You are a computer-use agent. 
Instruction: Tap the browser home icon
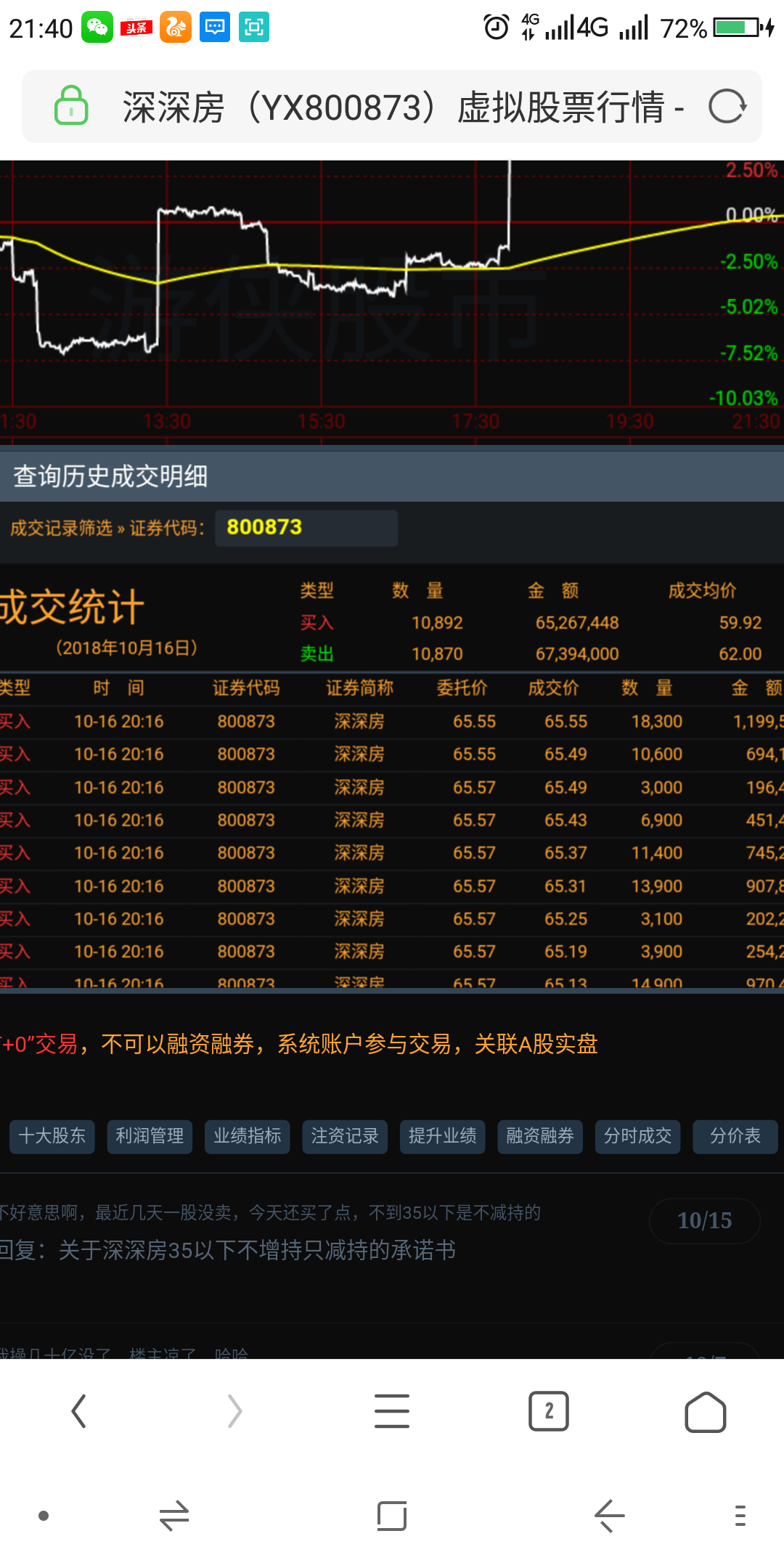[x=705, y=1411]
